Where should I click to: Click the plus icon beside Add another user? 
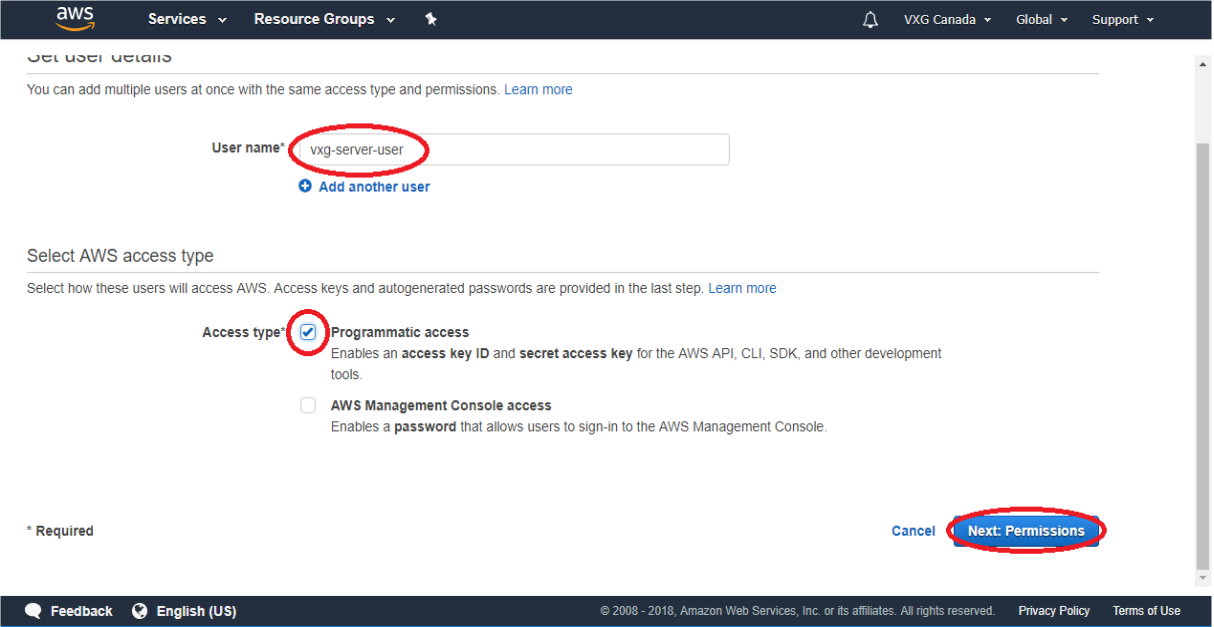(x=305, y=186)
